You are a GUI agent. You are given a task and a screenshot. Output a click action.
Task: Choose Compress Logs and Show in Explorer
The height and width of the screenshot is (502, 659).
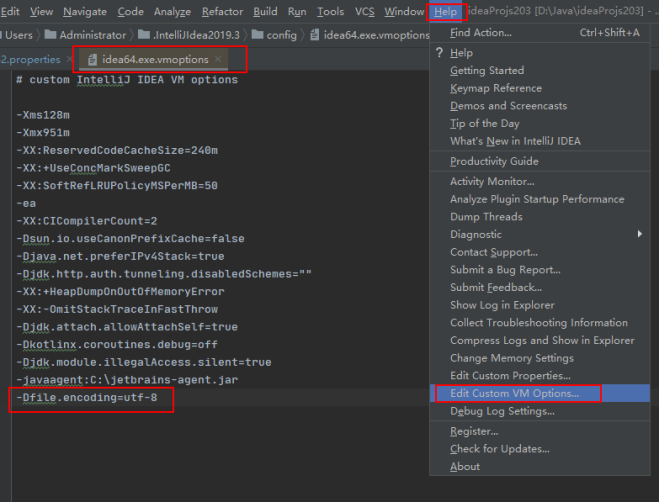click(x=540, y=340)
